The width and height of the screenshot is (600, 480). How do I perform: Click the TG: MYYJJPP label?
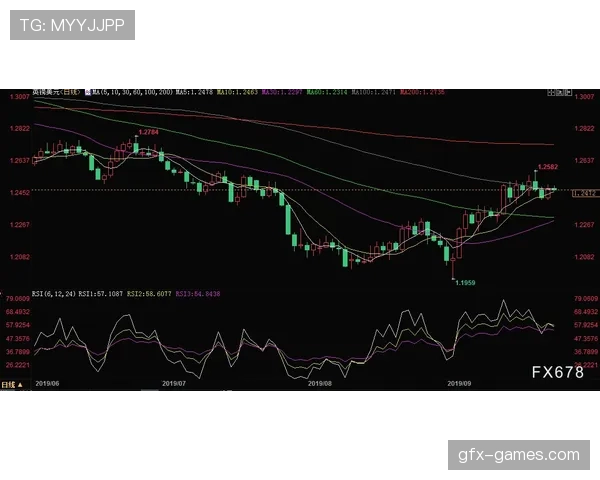click(x=72, y=24)
